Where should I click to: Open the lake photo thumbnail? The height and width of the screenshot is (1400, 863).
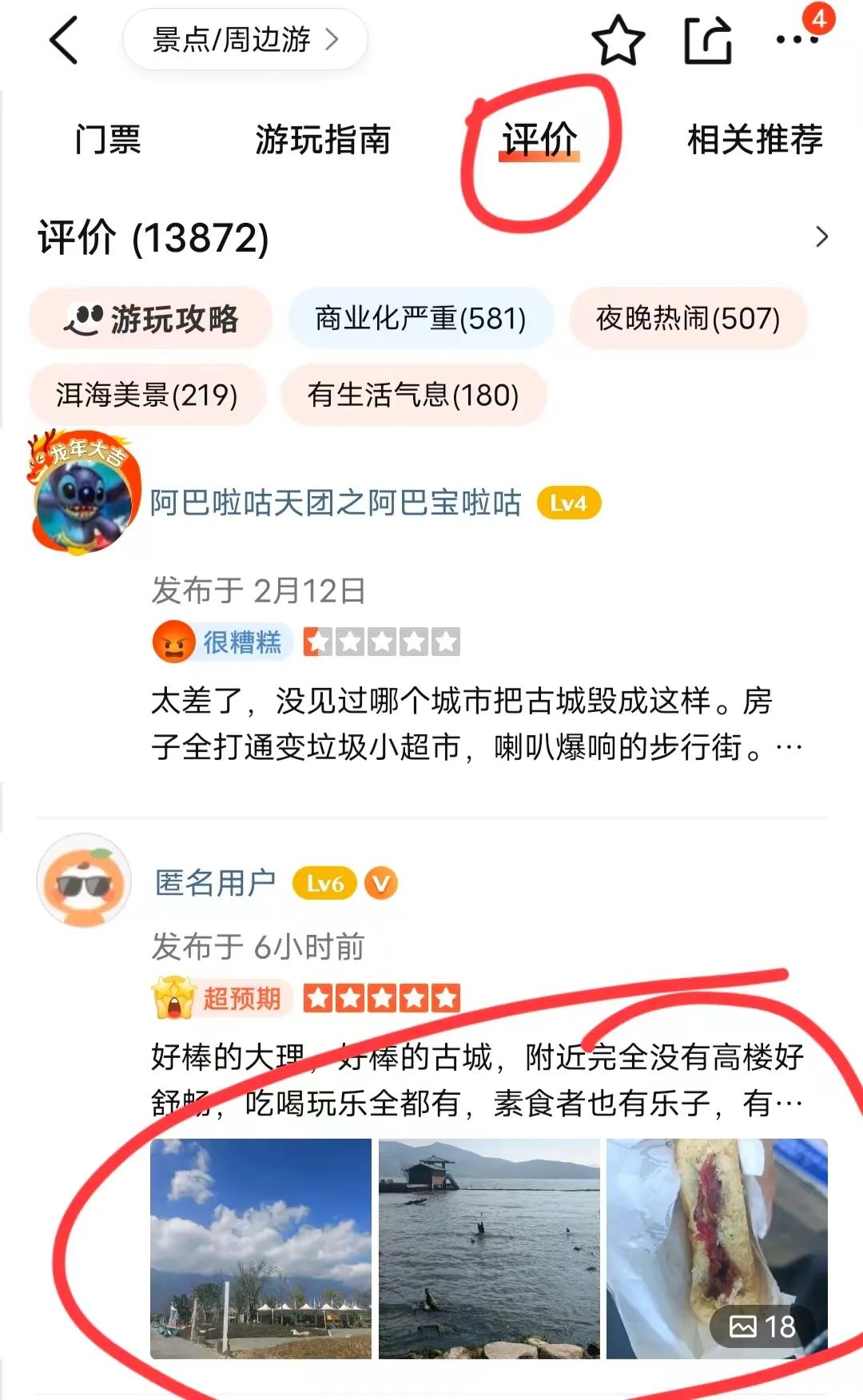489,1249
